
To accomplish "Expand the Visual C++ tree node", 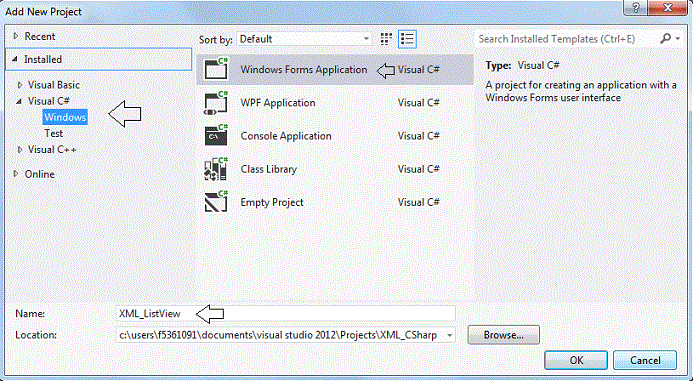I will pyautogui.click(x=20, y=150).
